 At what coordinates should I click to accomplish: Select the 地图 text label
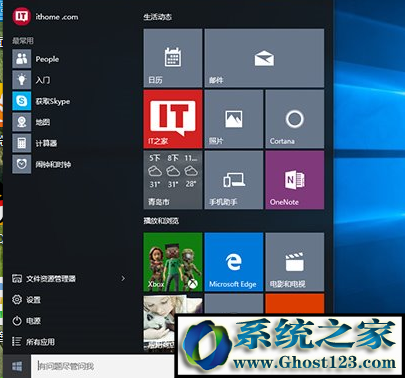pos(43,122)
